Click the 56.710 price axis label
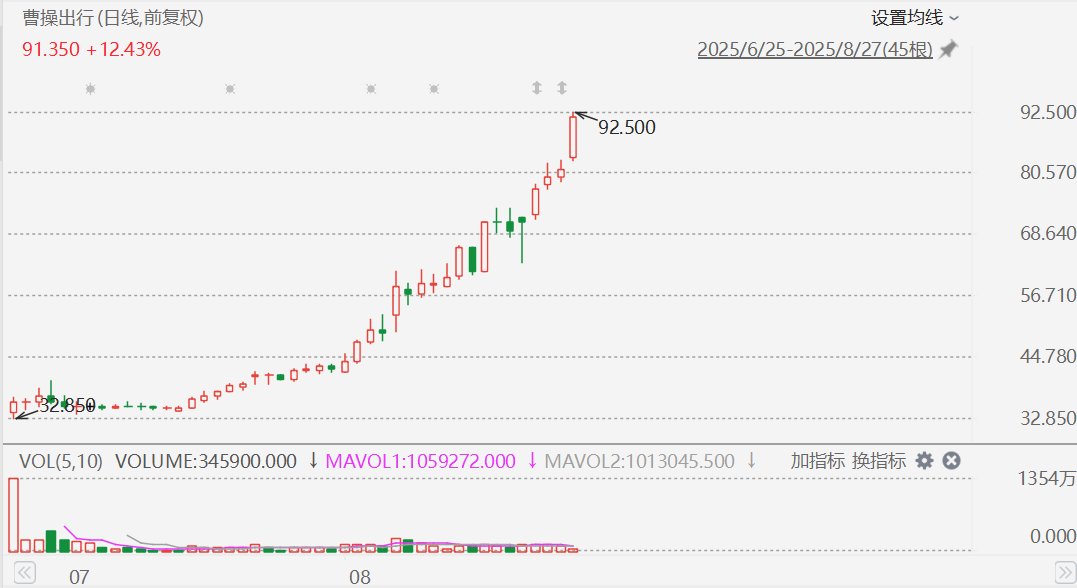The image size is (1077, 588). (1048, 295)
